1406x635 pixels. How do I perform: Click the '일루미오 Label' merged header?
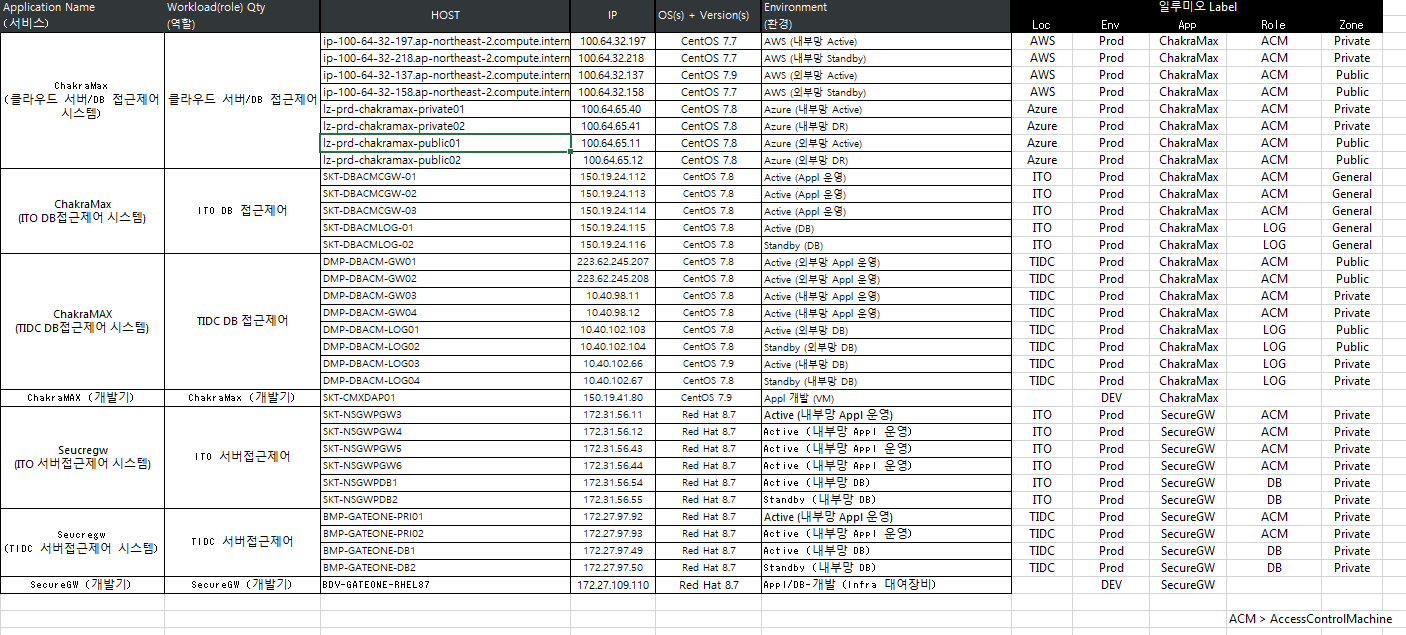click(x=1197, y=8)
